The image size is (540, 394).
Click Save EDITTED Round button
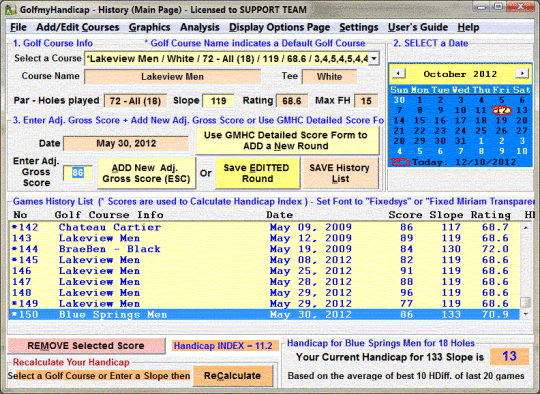point(257,173)
